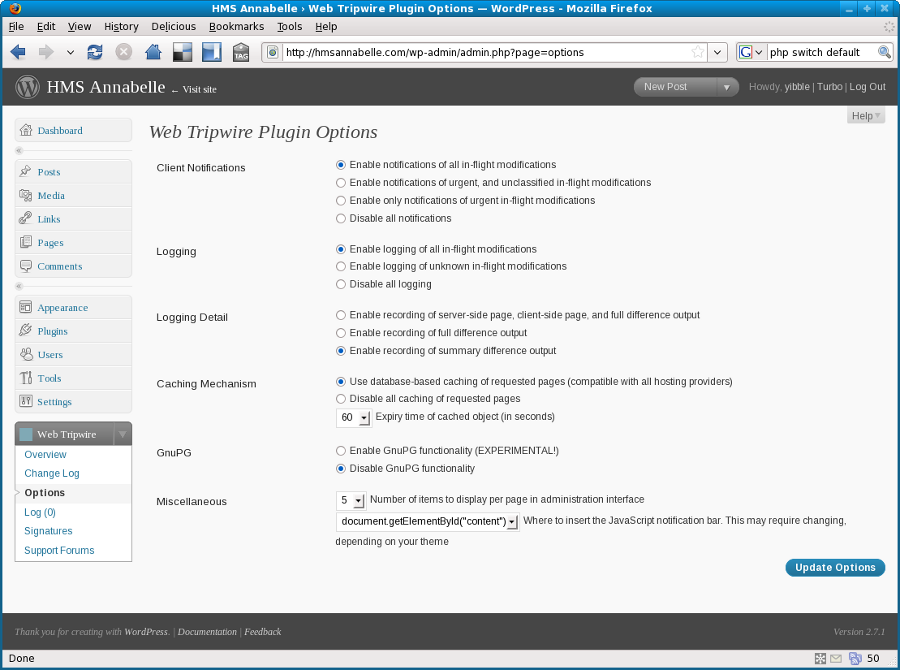The height and width of the screenshot is (670, 900).
Task: Click the WordPress logo in the header
Action: tap(27, 87)
